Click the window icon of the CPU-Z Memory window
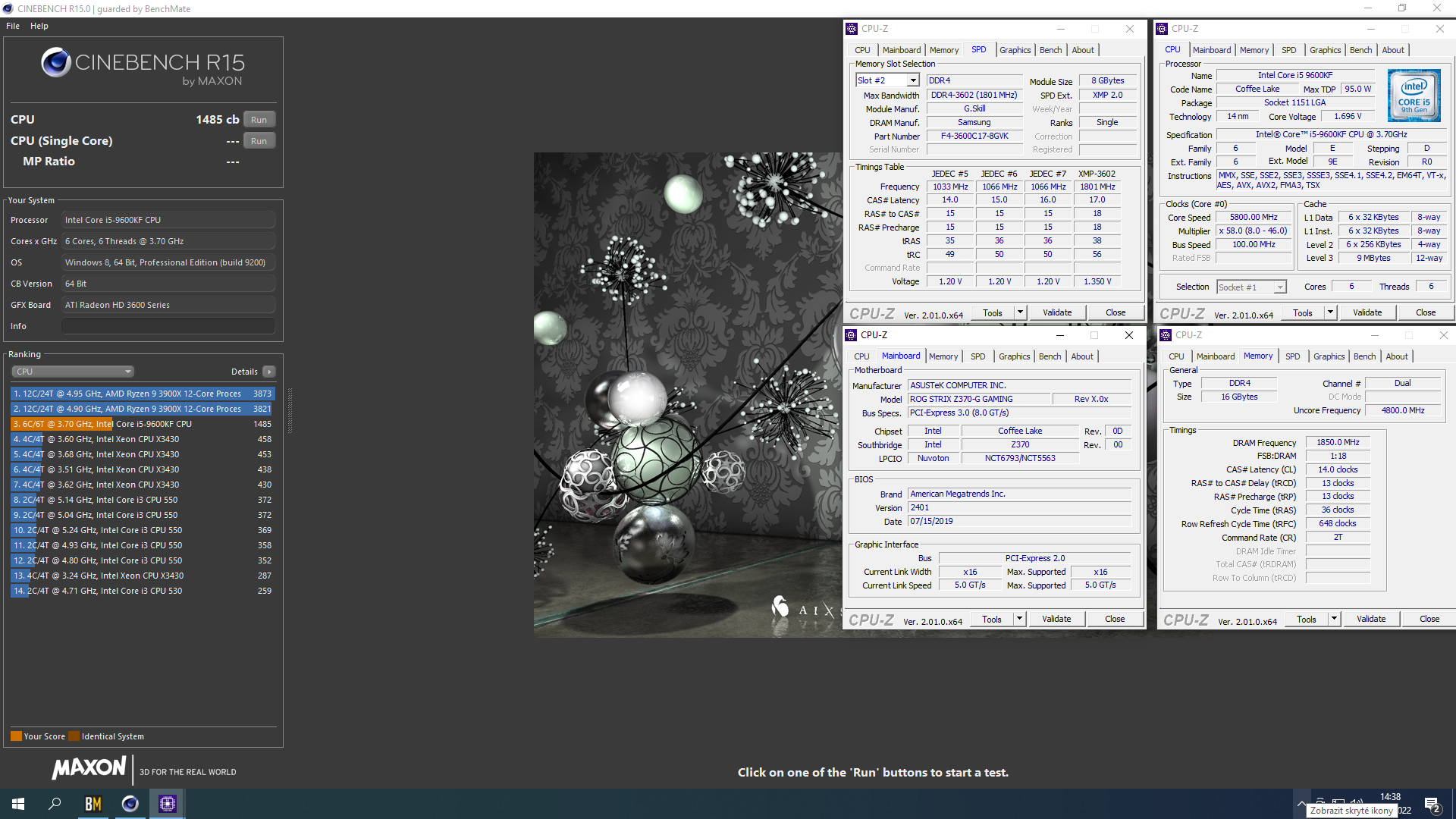This screenshot has width=1456, height=819. (x=1166, y=335)
